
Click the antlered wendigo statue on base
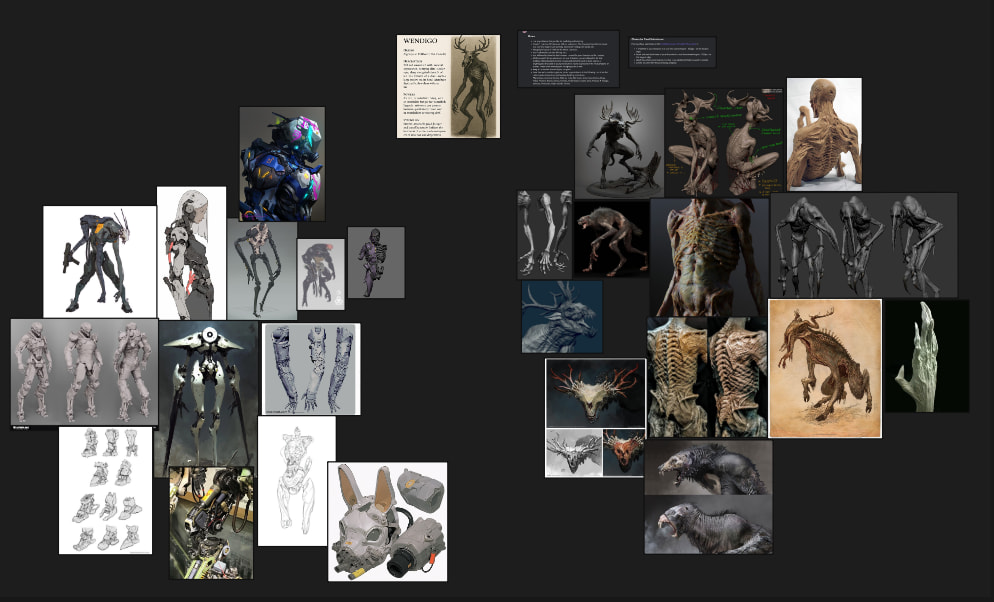618,146
